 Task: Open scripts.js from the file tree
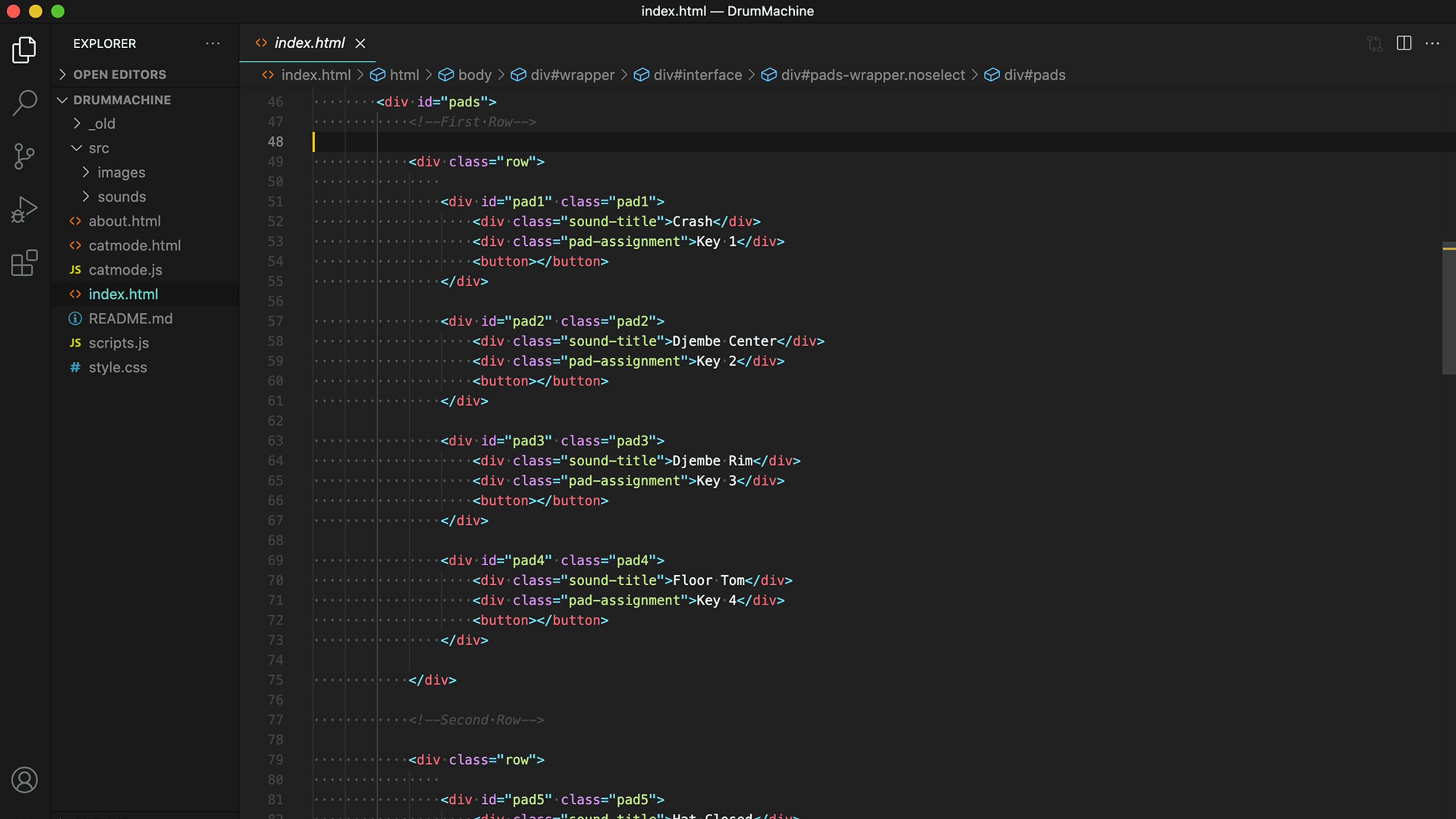pos(119,343)
